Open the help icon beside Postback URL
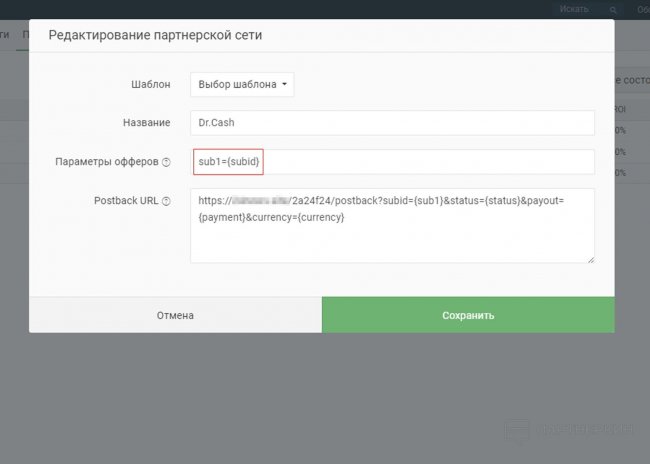 coord(166,201)
